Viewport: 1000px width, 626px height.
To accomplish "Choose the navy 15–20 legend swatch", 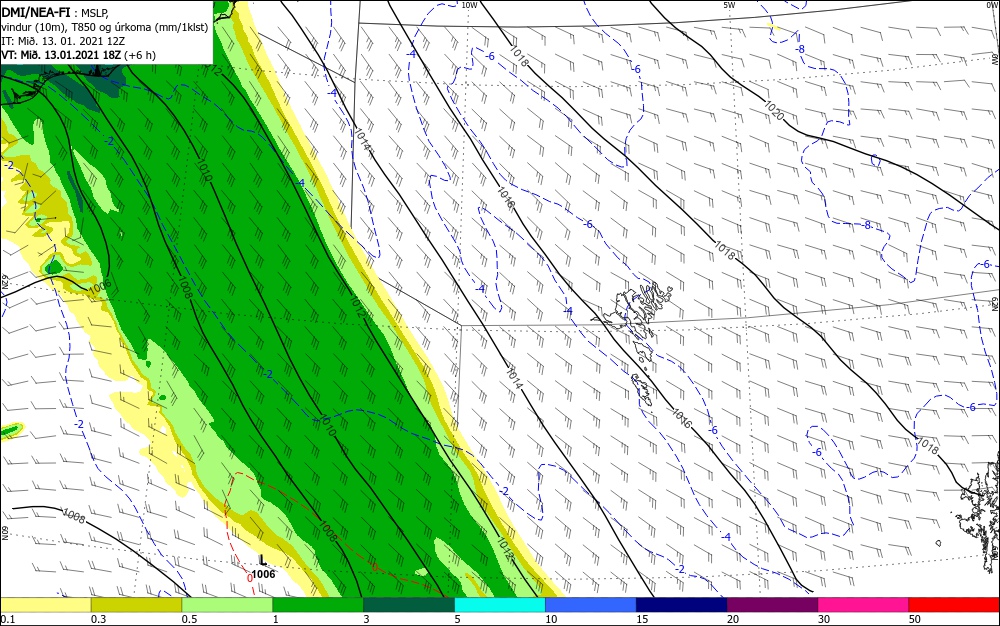I will (x=681, y=605).
